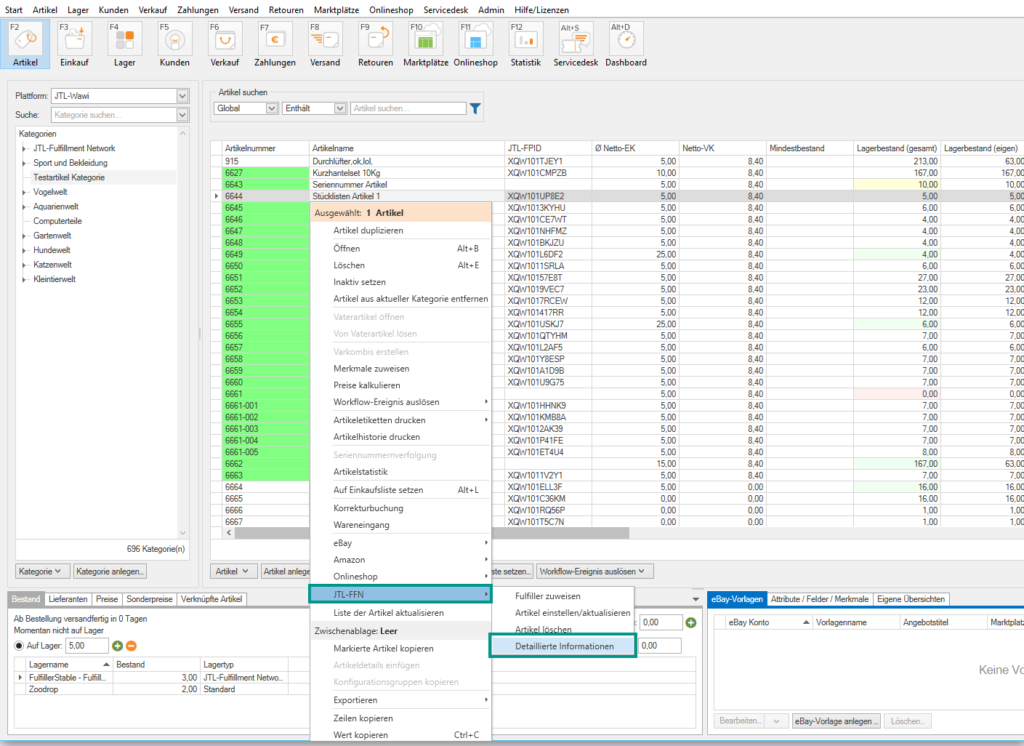
Task: Open the Retouren module icon
Action: pos(376,42)
